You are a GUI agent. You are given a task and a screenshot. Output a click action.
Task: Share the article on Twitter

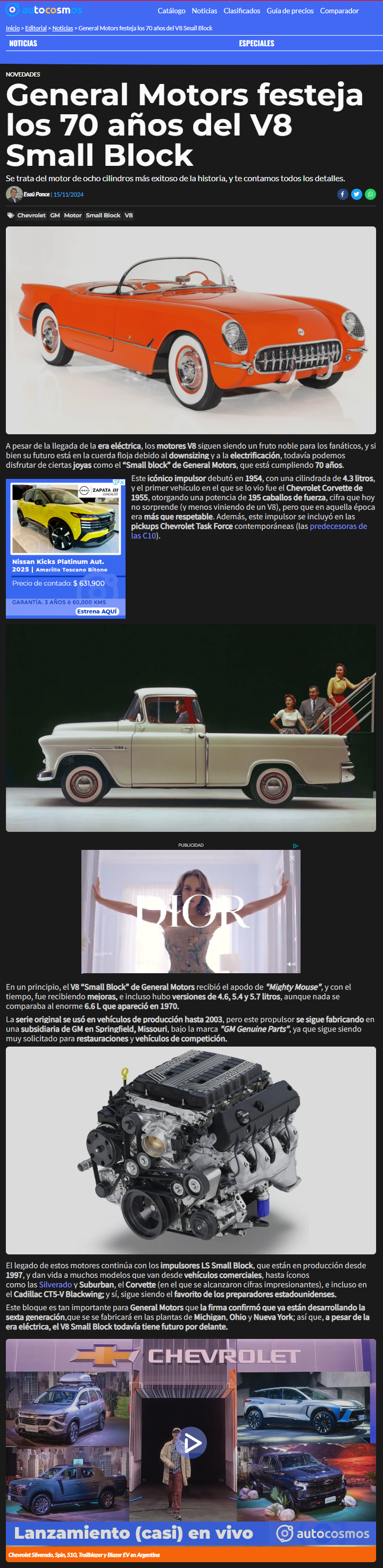(357, 194)
